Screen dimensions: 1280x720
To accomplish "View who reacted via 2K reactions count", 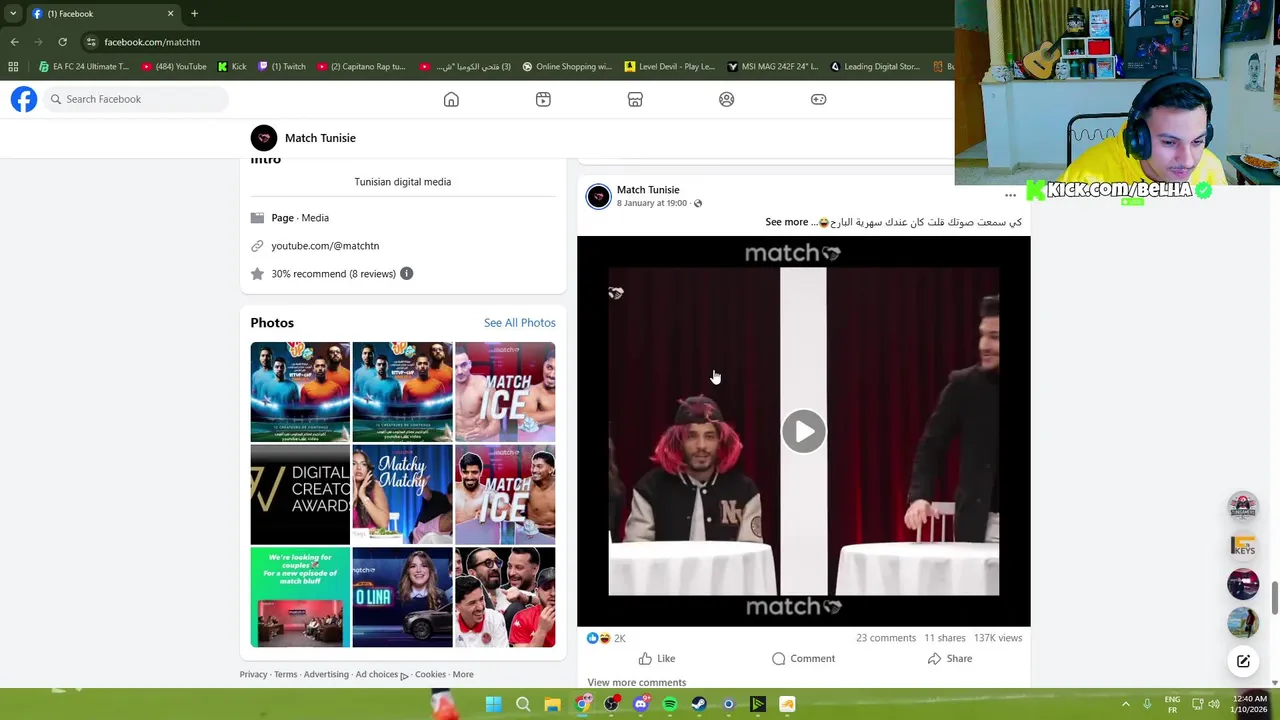I will (x=620, y=638).
